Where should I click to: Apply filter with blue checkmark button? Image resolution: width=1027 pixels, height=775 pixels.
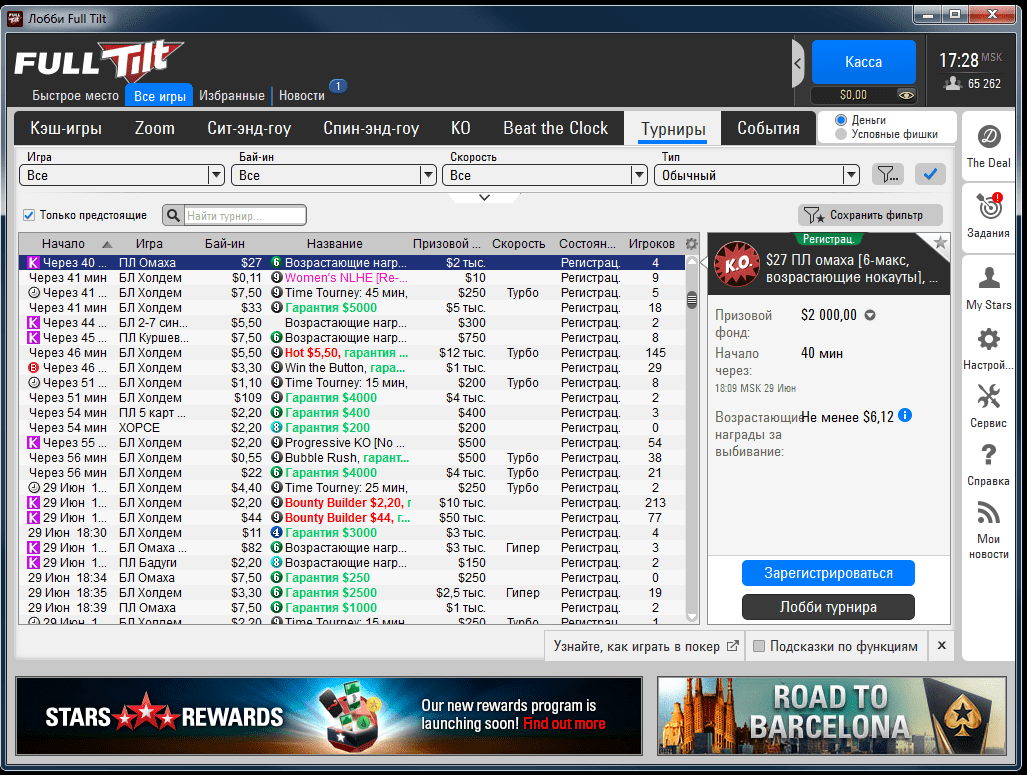point(930,174)
